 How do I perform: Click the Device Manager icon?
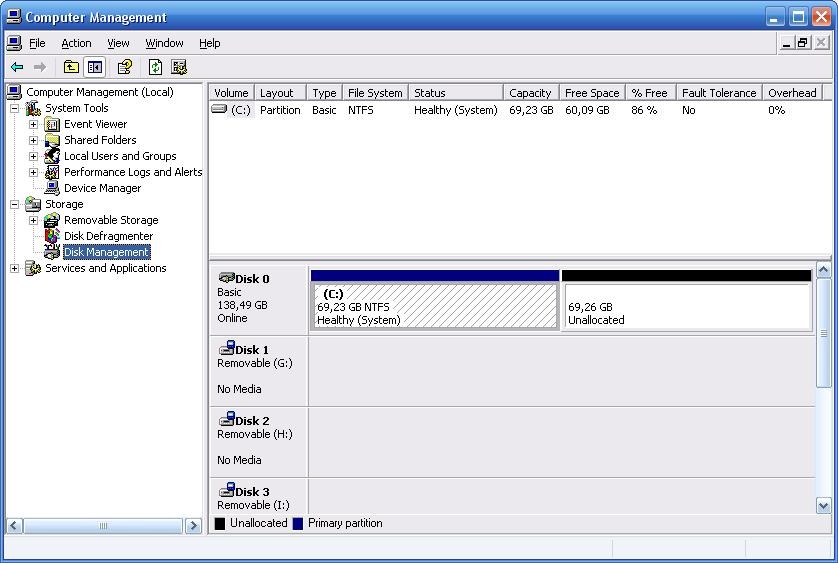52,188
